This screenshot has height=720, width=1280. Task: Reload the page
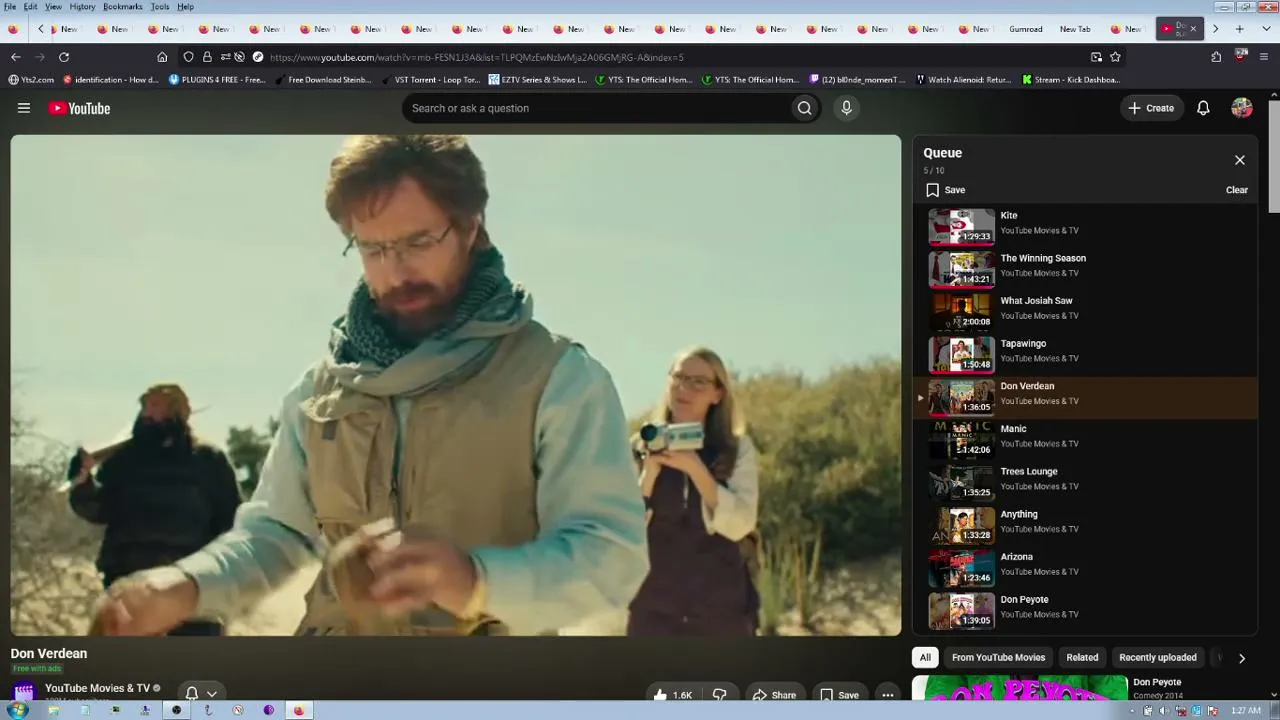point(64,57)
